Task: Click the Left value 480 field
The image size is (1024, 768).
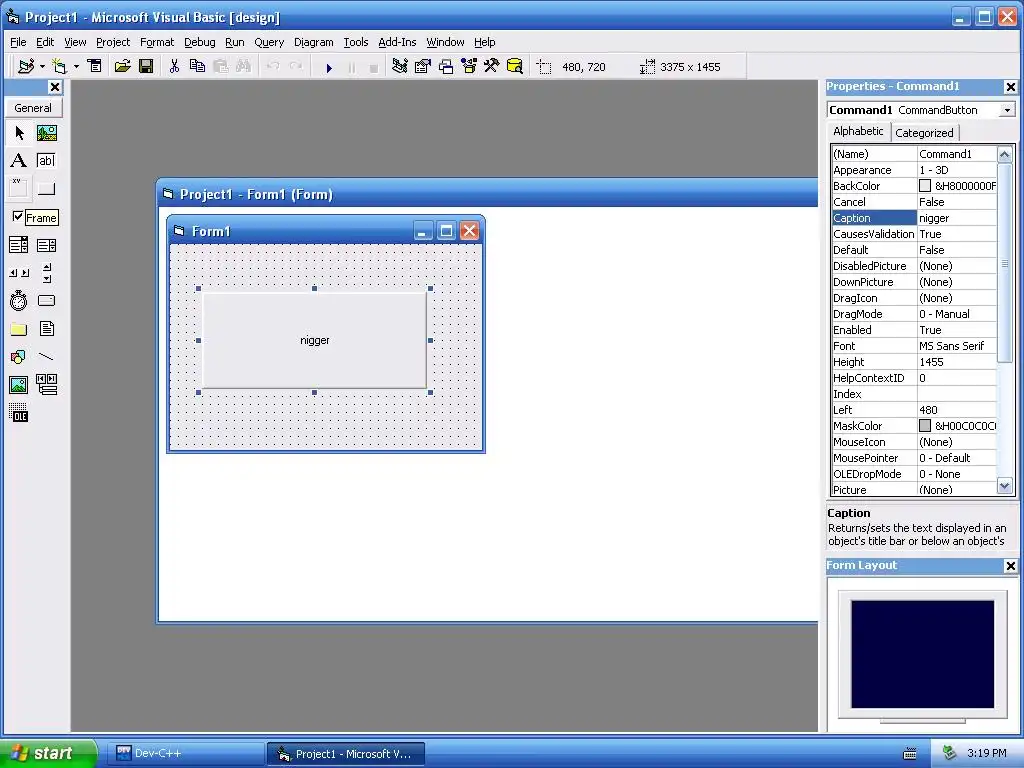Action: tap(957, 410)
